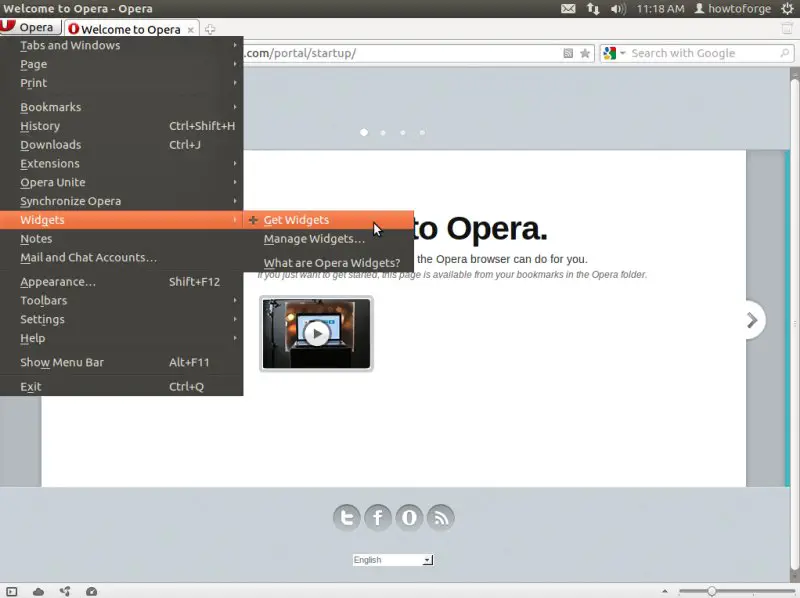The width and height of the screenshot is (800, 598).
Task: Open the power gear system menu
Action: click(788, 9)
